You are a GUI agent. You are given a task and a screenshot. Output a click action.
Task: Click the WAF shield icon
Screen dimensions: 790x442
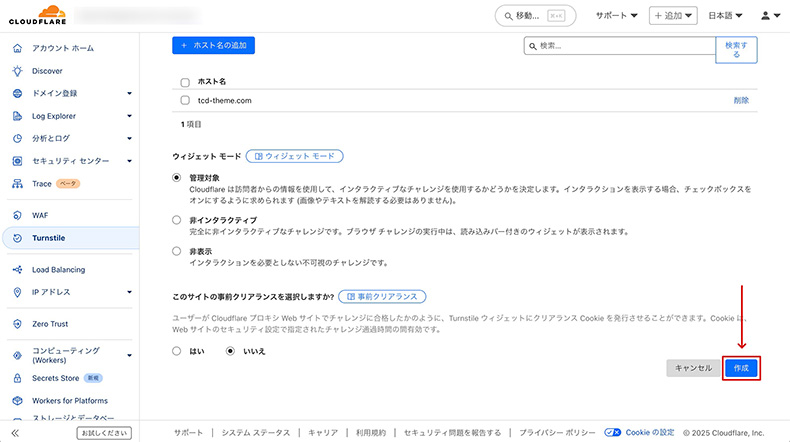(17, 215)
